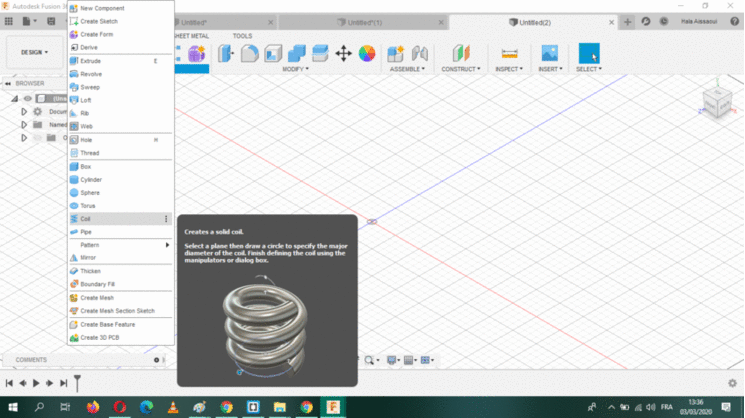Expand the Named Views node
The width and height of the screenshot is (745, 418).
24,124
